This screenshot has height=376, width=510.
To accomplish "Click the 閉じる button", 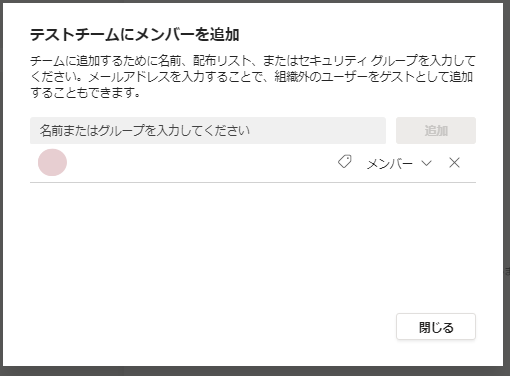I will (x=436, y=326).
